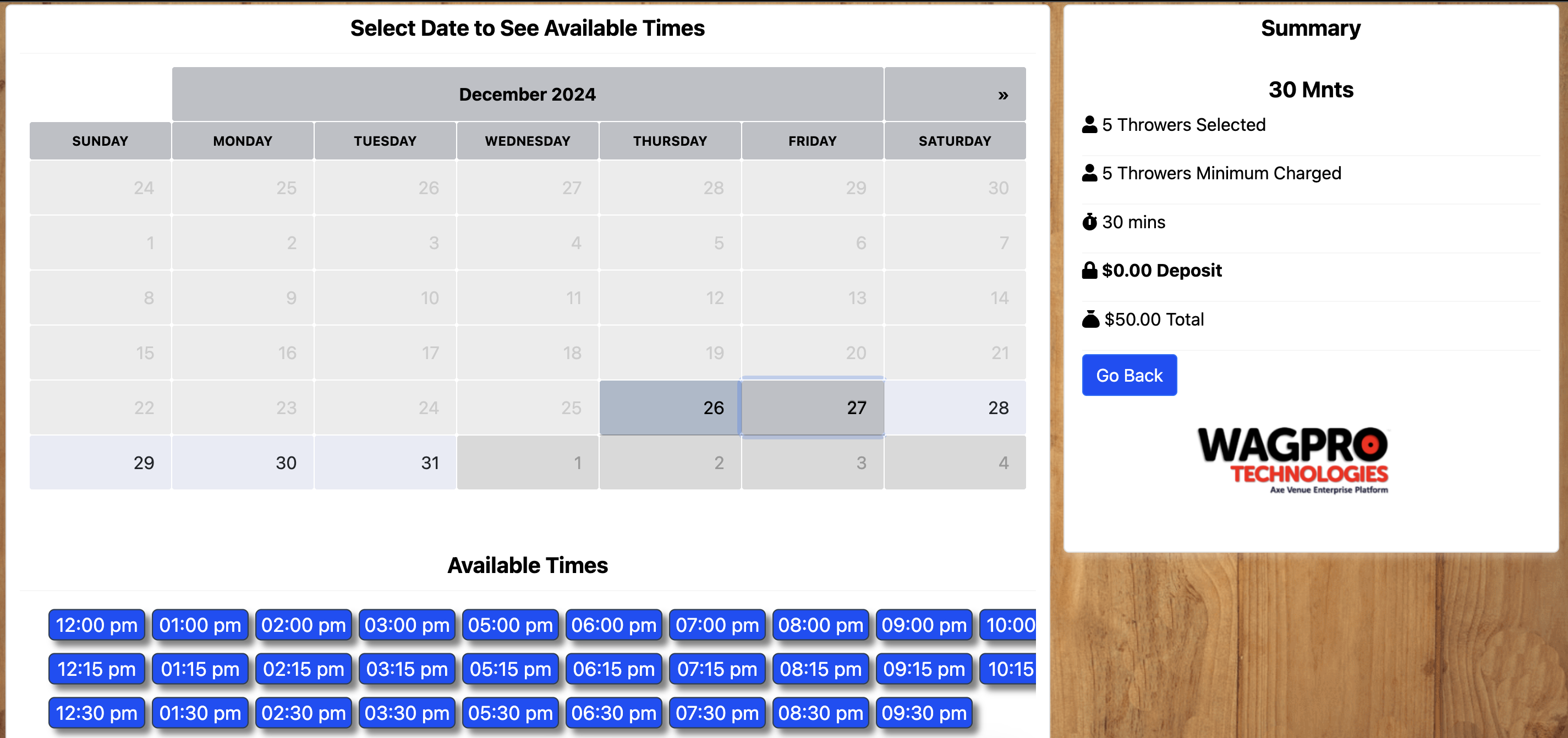Screen dimensions: 1568x738
Task: Choose Monday December 30 date
Action: coord(242,462)
